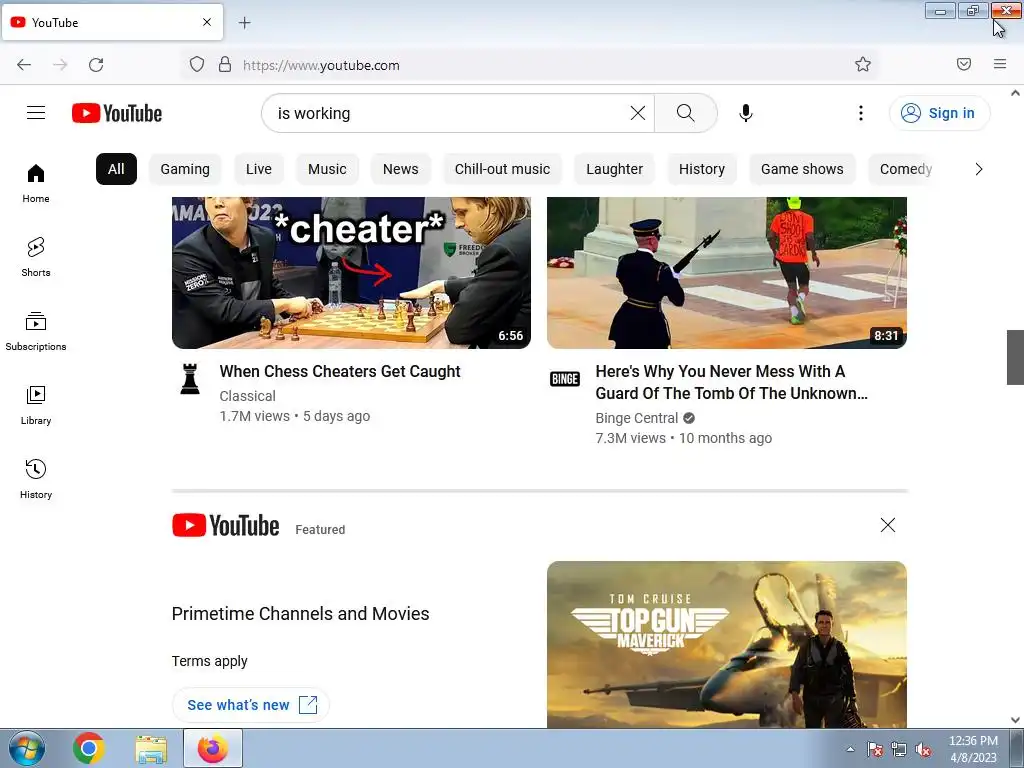Viewport: 1024px width, 768px height.
Task: Launch Chrome from the taskbar
Action: click(x=88, y=748)
